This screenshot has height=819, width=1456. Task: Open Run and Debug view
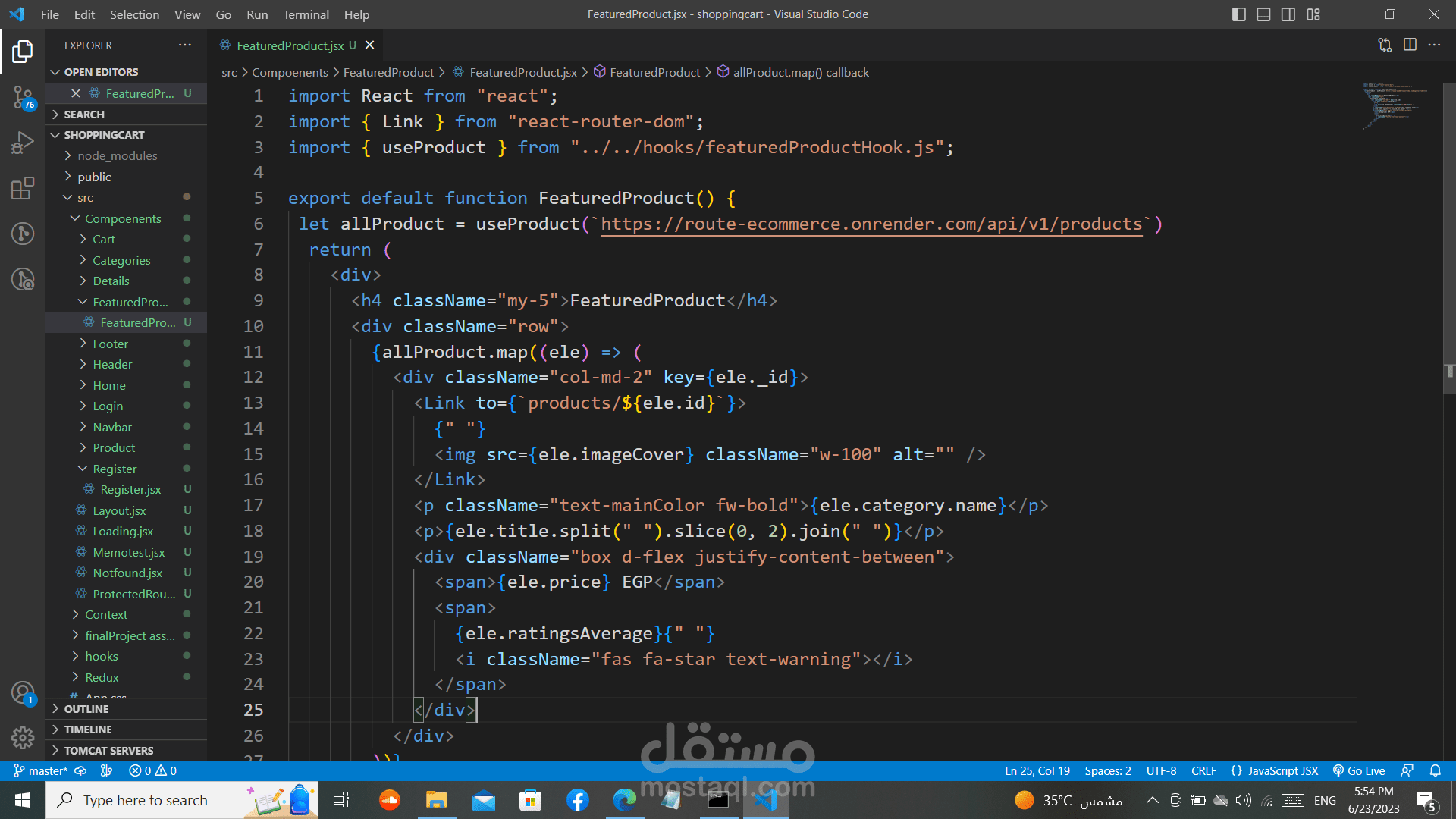tap(22, 143)
